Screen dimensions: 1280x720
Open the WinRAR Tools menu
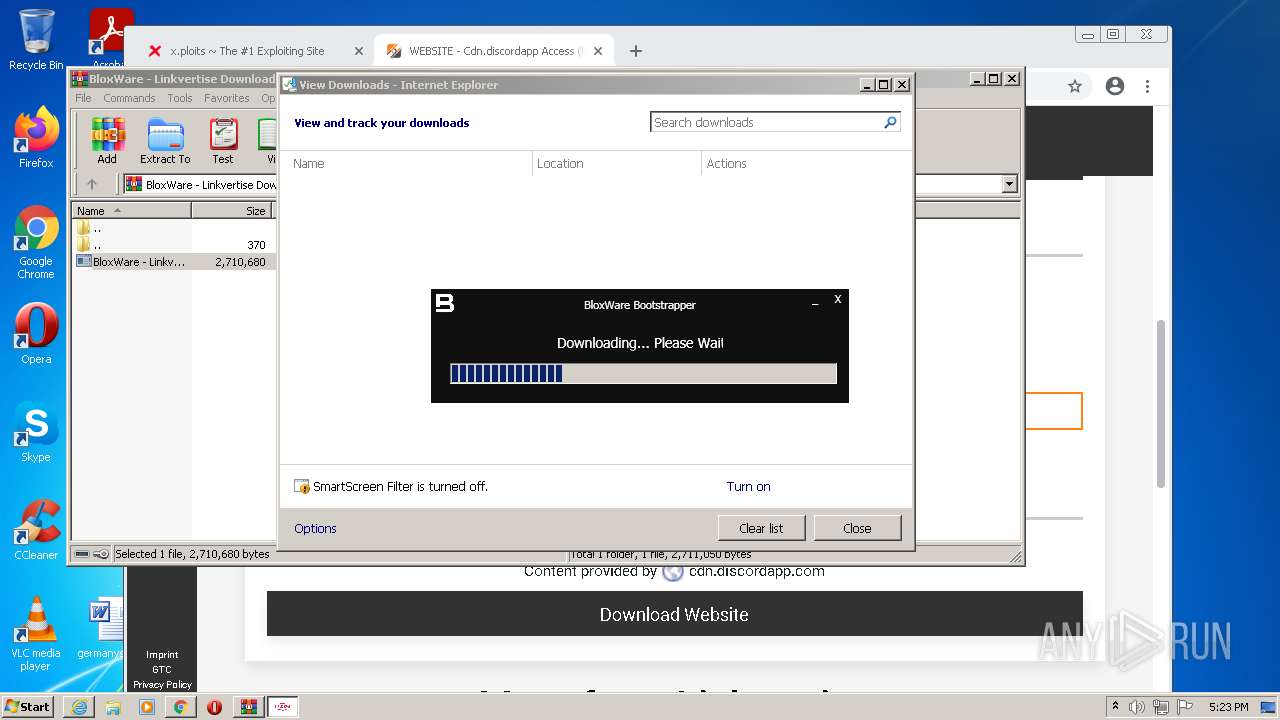click(x=180, y=98)
